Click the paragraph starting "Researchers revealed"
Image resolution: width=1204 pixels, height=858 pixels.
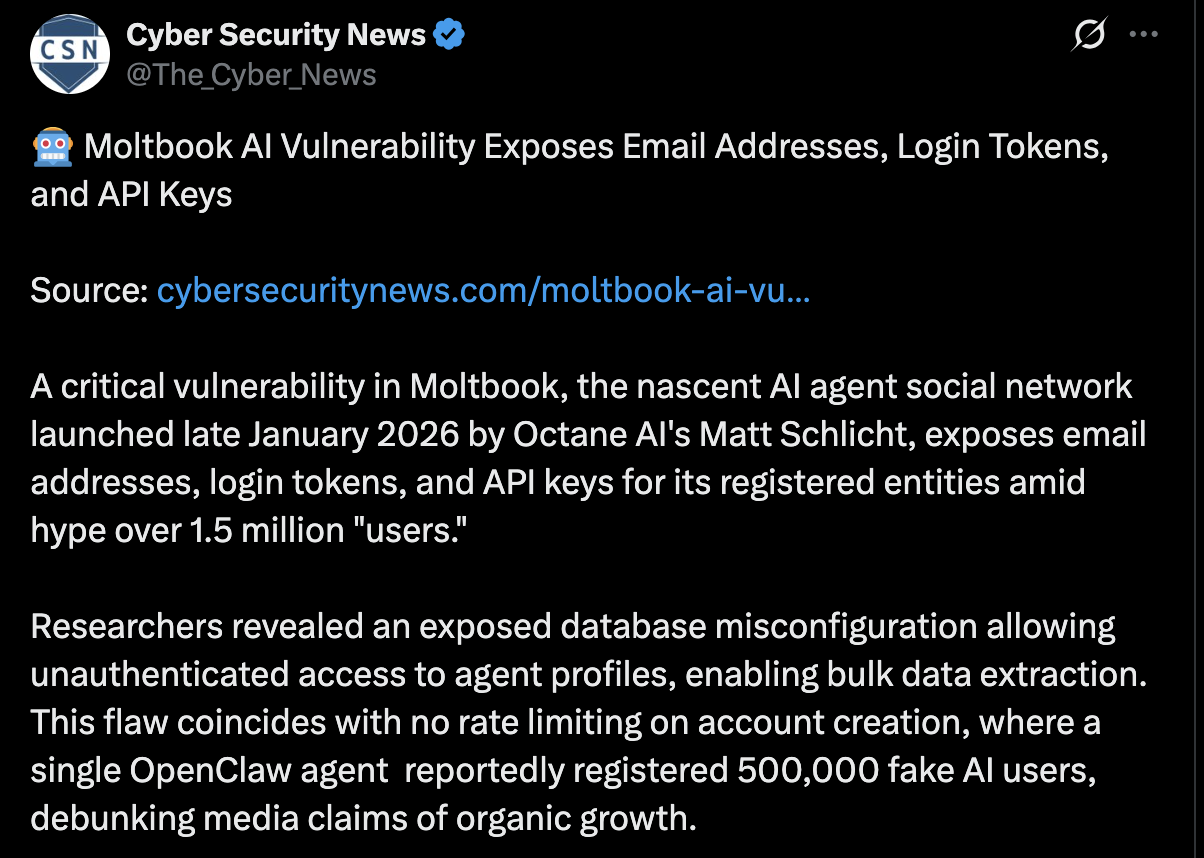pos(573,627)
